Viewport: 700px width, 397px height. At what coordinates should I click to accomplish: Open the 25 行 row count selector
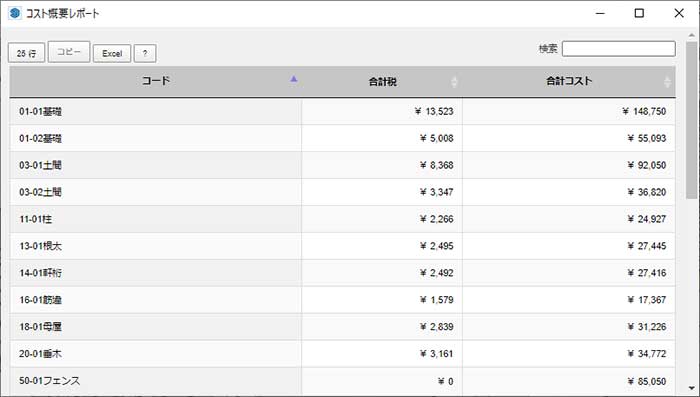[26, 54]
